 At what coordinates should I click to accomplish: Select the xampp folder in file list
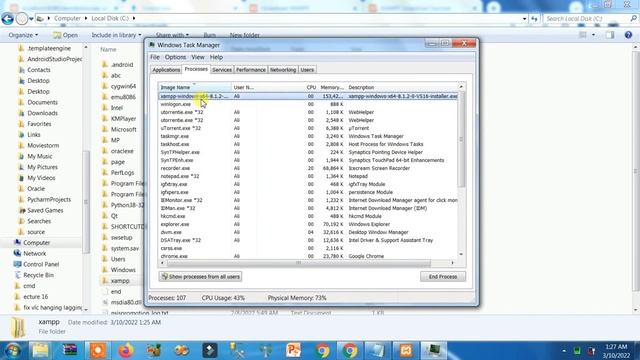click(x=120, y=281)
